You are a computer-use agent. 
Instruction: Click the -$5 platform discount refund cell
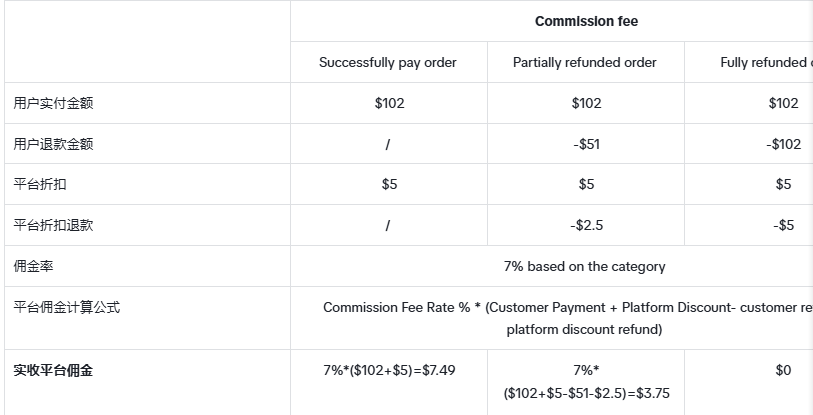coord(783,225)
